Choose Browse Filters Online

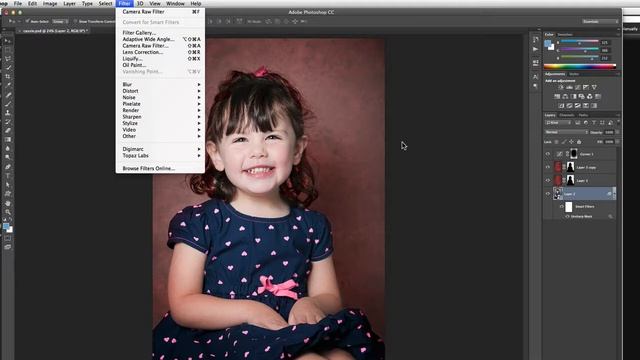160,169
